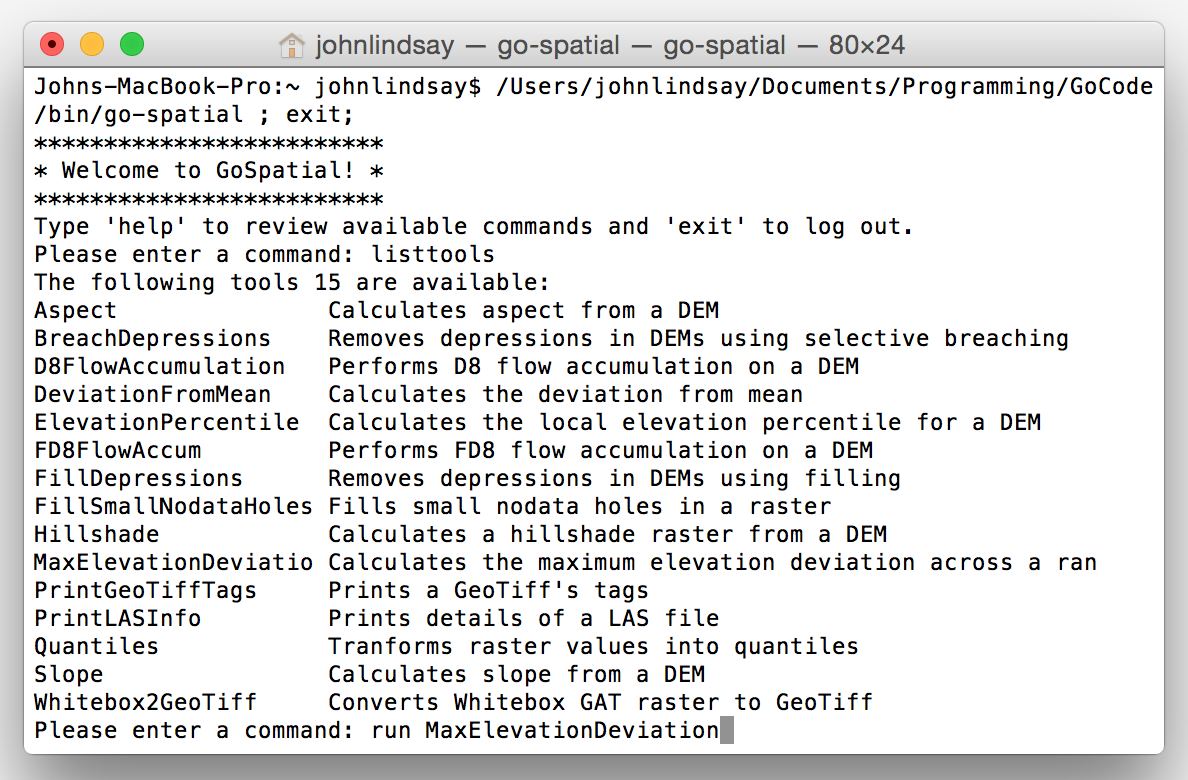1188x780 pixels.
Task: Click the red close window button
Action: coord(52,45)
